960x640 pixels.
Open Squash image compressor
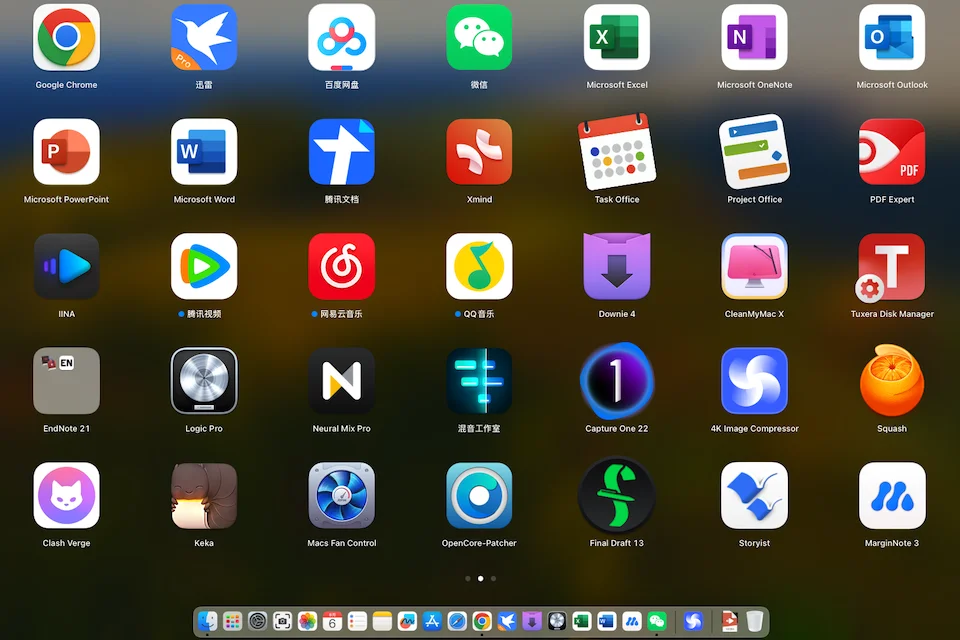tap(891, 381)
